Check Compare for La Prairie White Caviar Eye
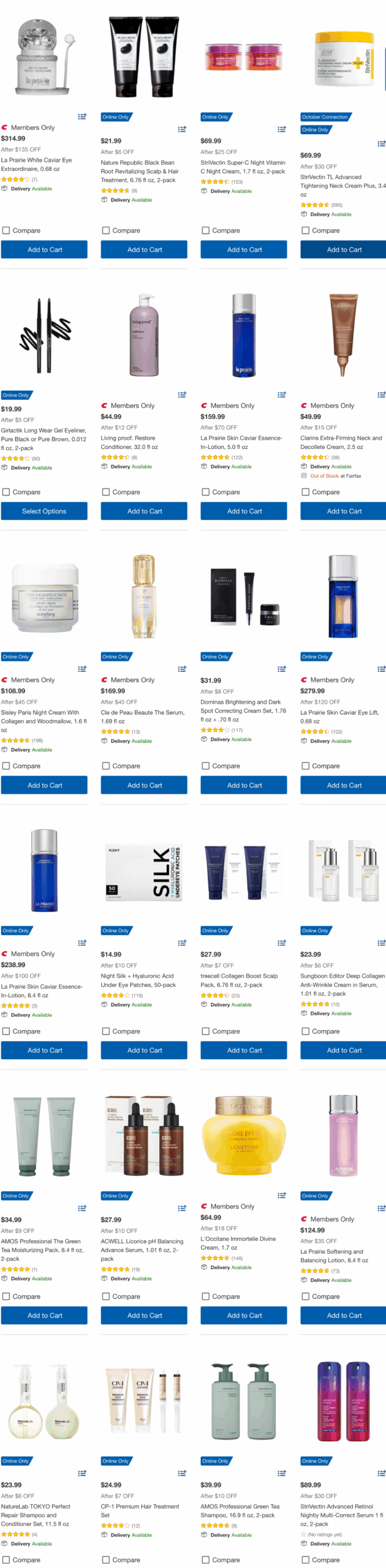Viewport: 386px width, 1568px height. pos(6,230)
